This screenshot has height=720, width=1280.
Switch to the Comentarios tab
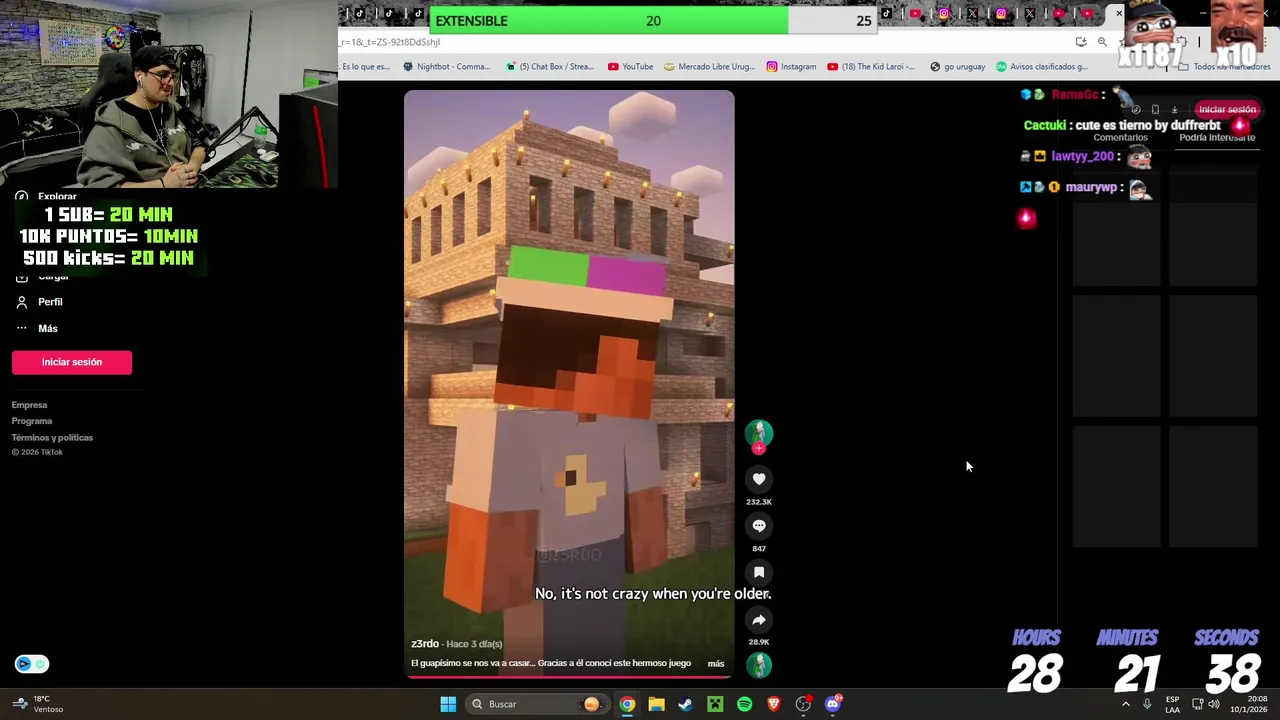1120,138
